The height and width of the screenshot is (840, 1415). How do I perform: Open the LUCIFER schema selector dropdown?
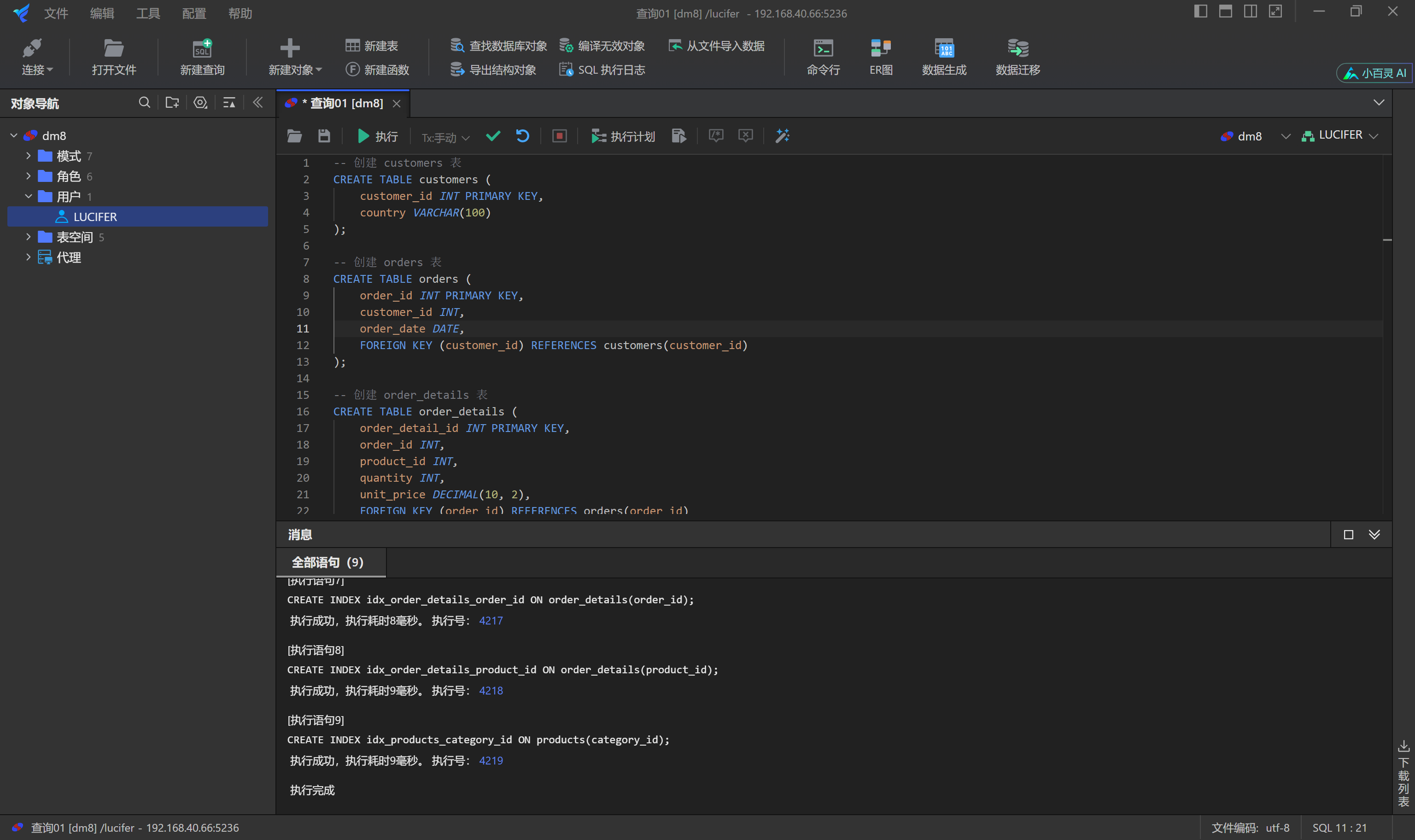[1340, 135]
